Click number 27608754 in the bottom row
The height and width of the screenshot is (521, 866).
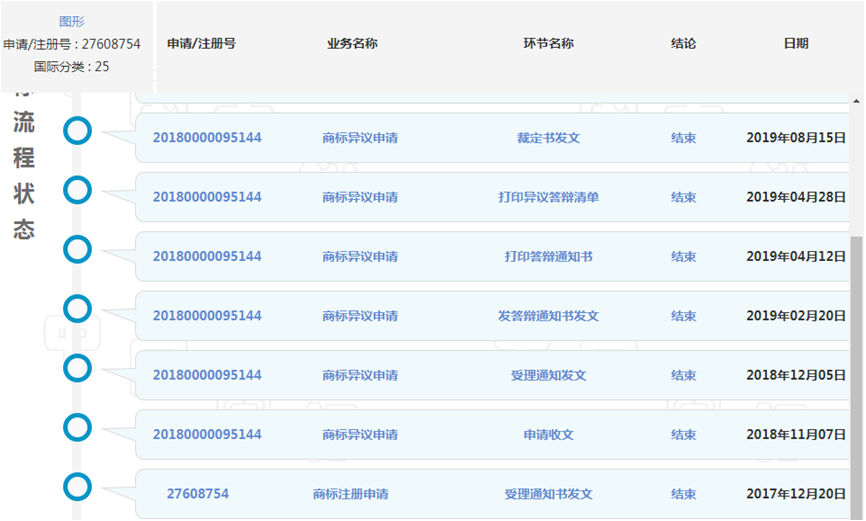tap(198, 494)
